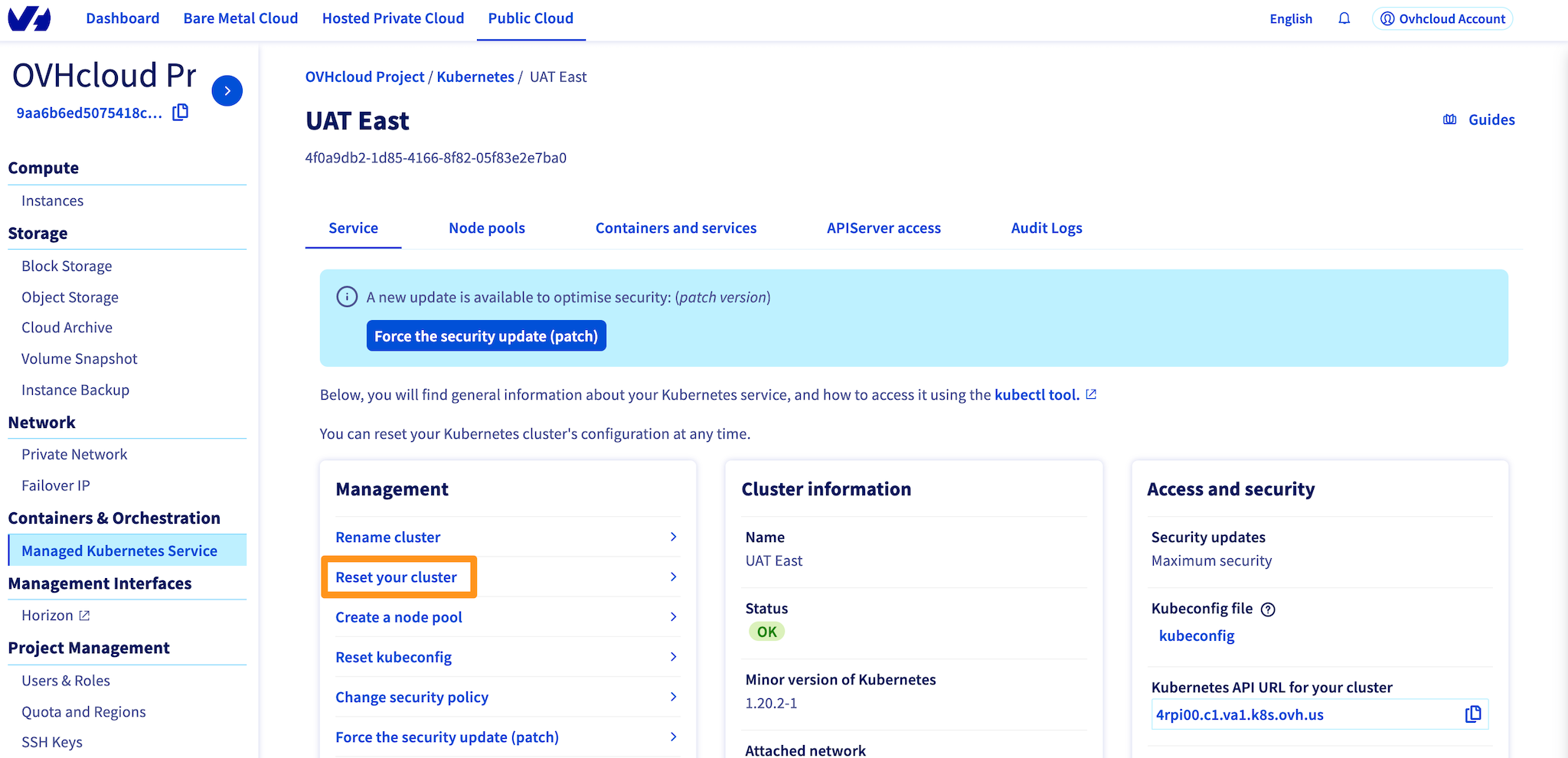This screenshot has height=758, width=1568.
Task: Open SSH Keys in the sidebar
Action: click(51, 742)
